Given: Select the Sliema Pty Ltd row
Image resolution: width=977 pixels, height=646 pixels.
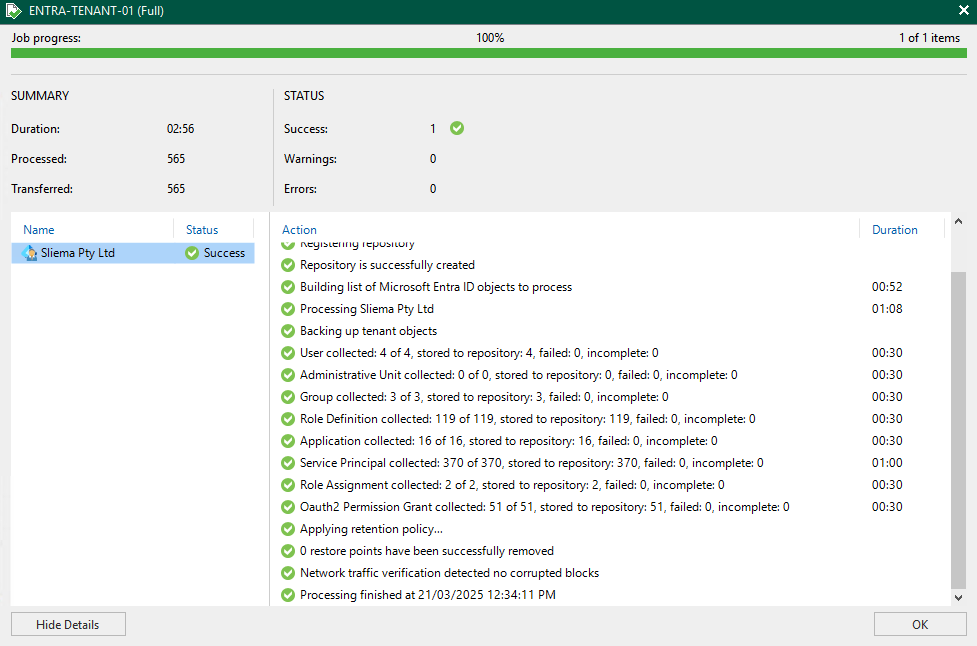Looking at the screenshot, I should pos(133,253).
